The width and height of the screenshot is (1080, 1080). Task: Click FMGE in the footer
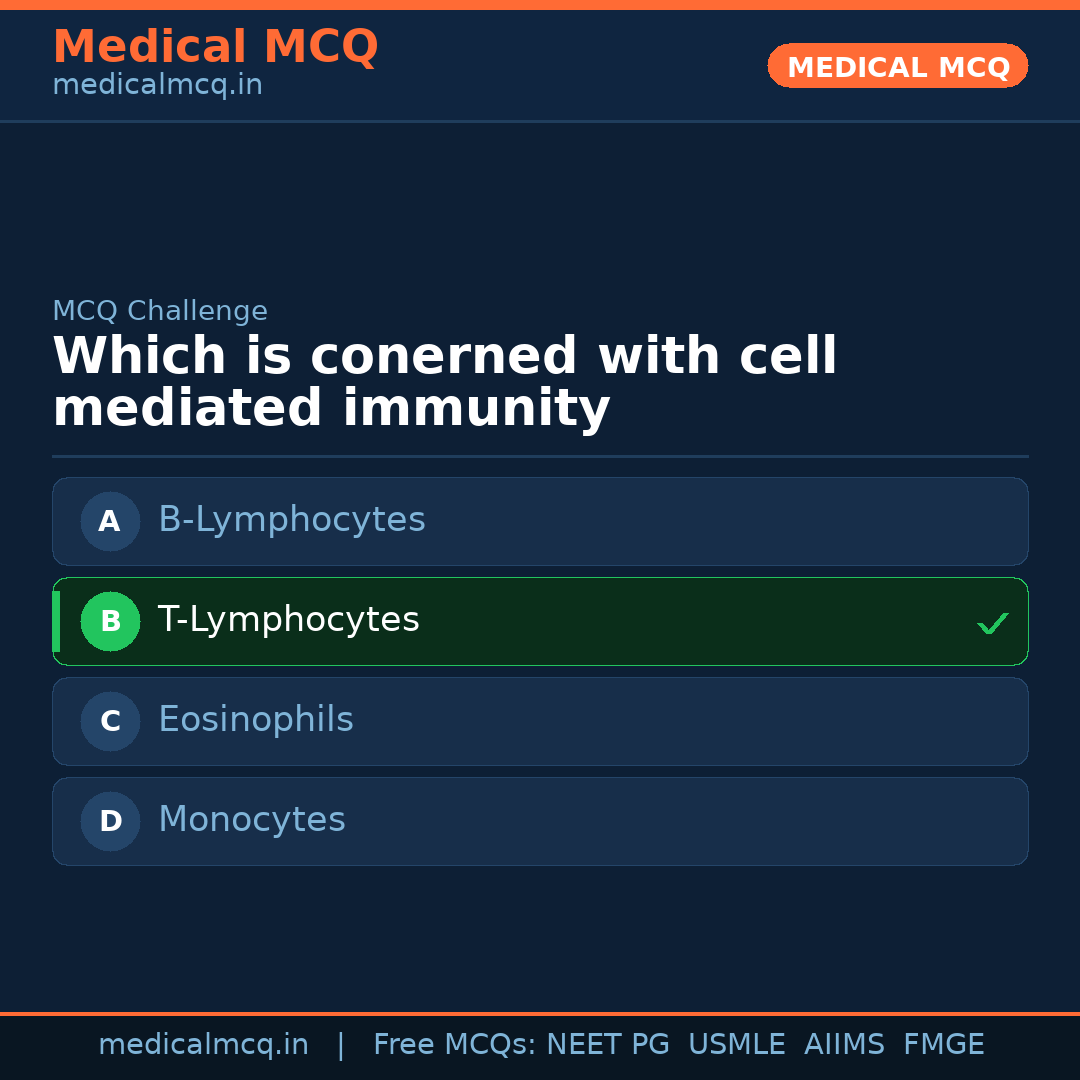(943, 1045)
